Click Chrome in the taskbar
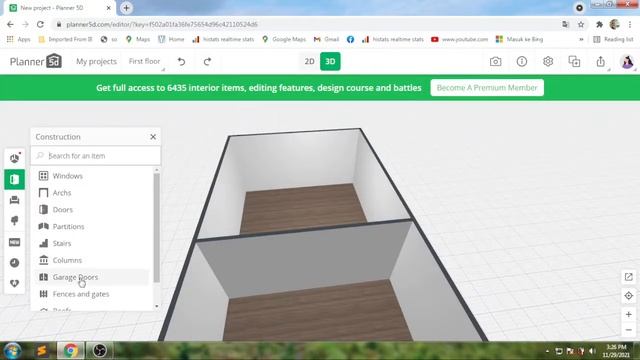 [x=71, y=351]
